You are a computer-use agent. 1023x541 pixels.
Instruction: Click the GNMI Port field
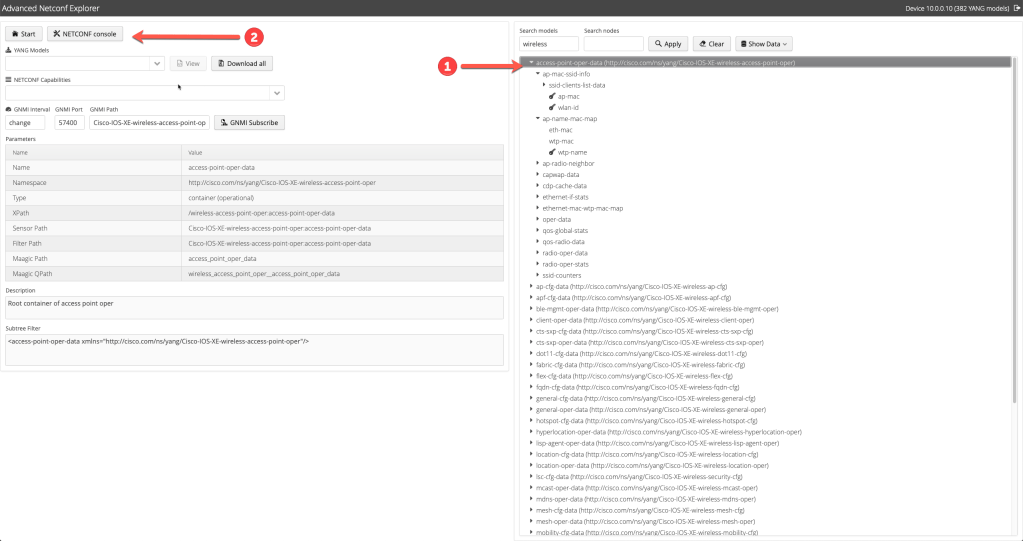point(69,122)
